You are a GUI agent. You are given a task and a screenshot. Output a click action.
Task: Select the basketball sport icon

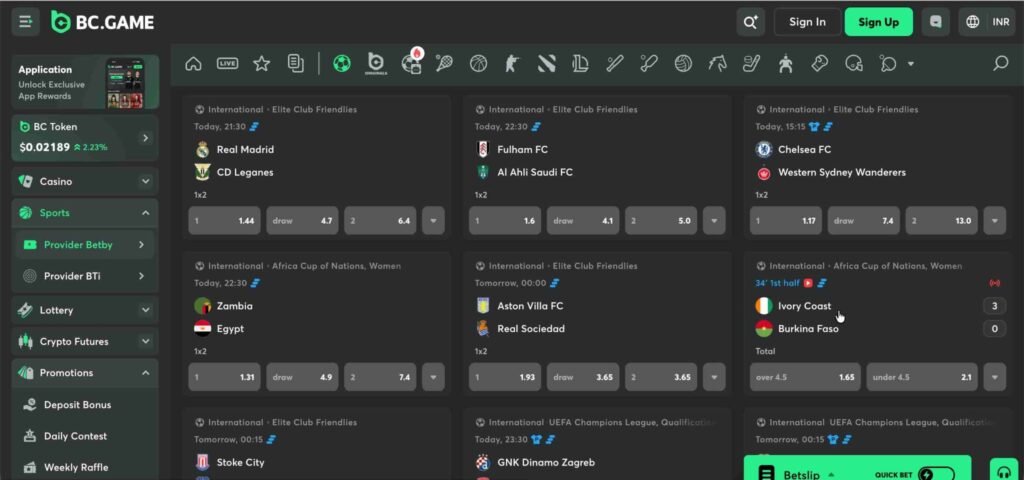(x=479, y=63)
